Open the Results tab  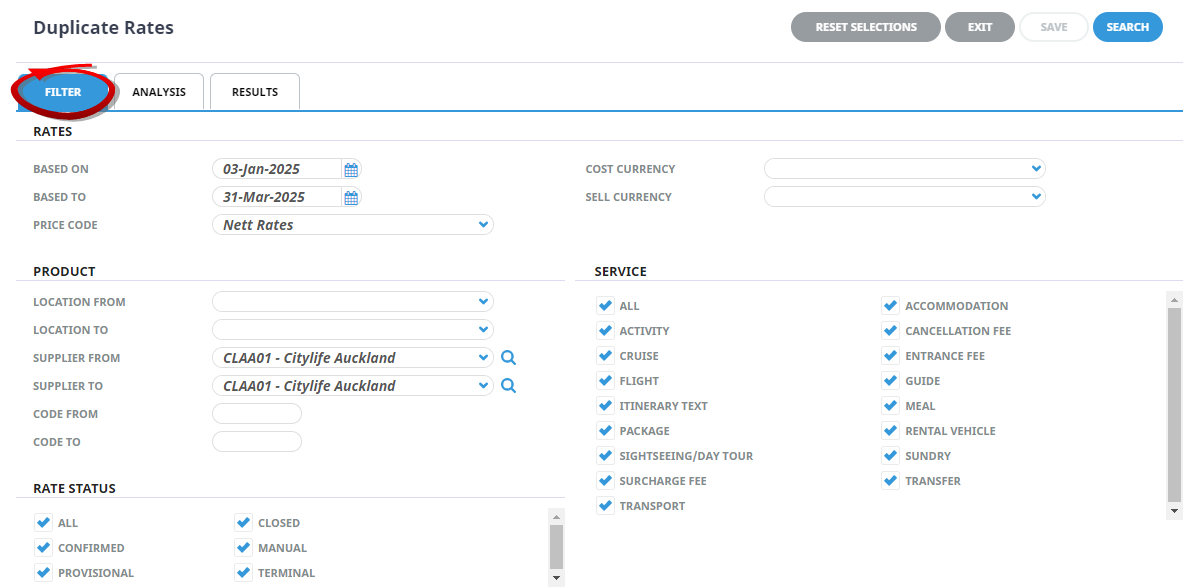(x=255, y=92)
